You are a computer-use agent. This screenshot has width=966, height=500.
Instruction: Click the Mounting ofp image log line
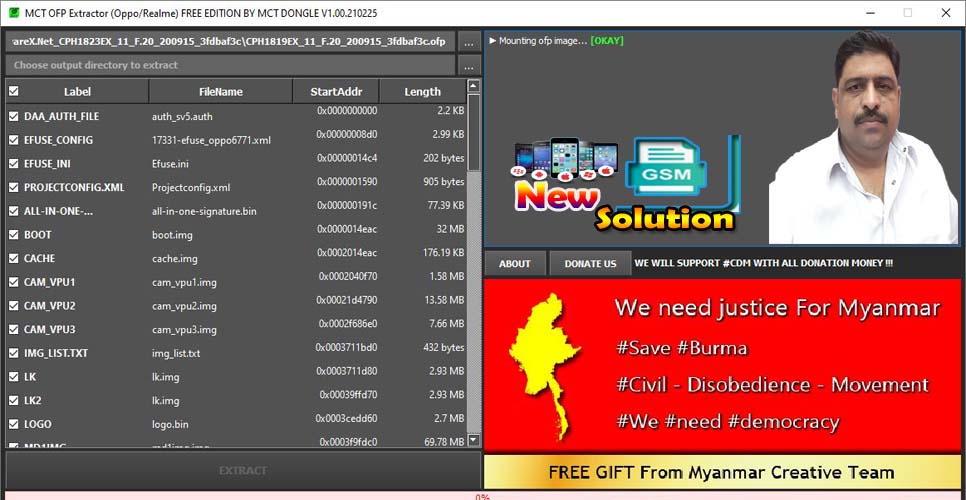point(556,41)
